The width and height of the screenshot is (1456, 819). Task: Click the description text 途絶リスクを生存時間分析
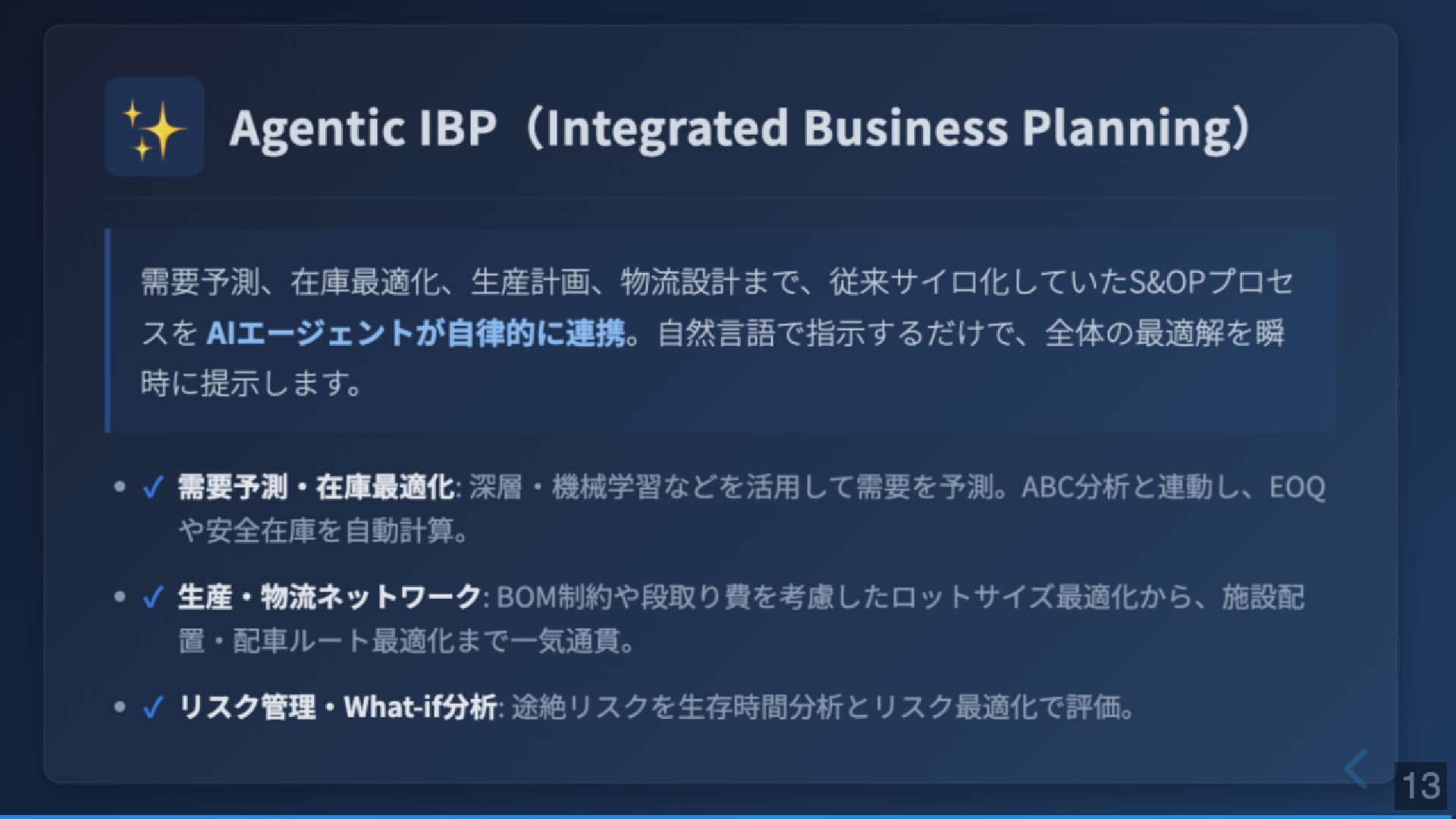click(823, 708)
